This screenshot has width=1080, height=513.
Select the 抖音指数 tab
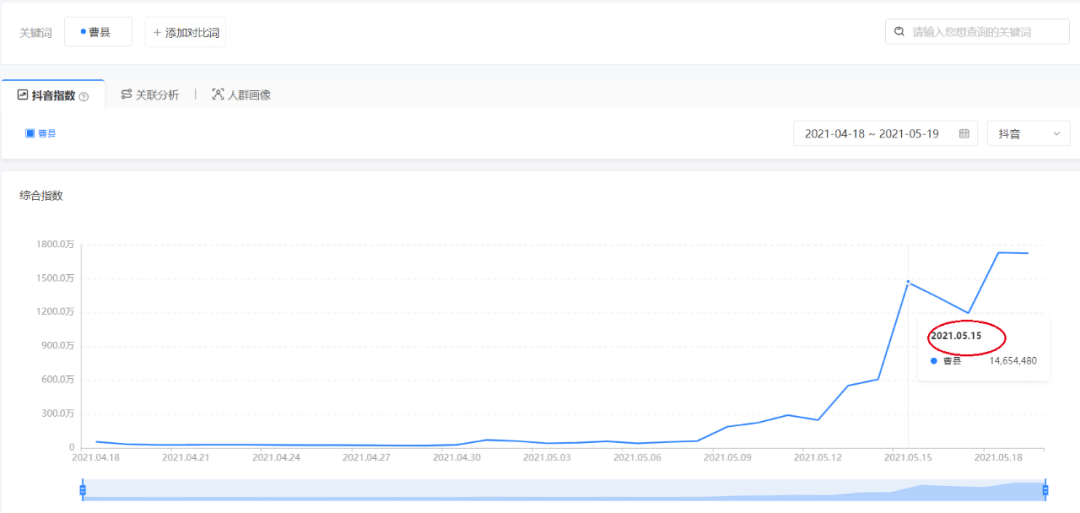[x=53, y=95]
